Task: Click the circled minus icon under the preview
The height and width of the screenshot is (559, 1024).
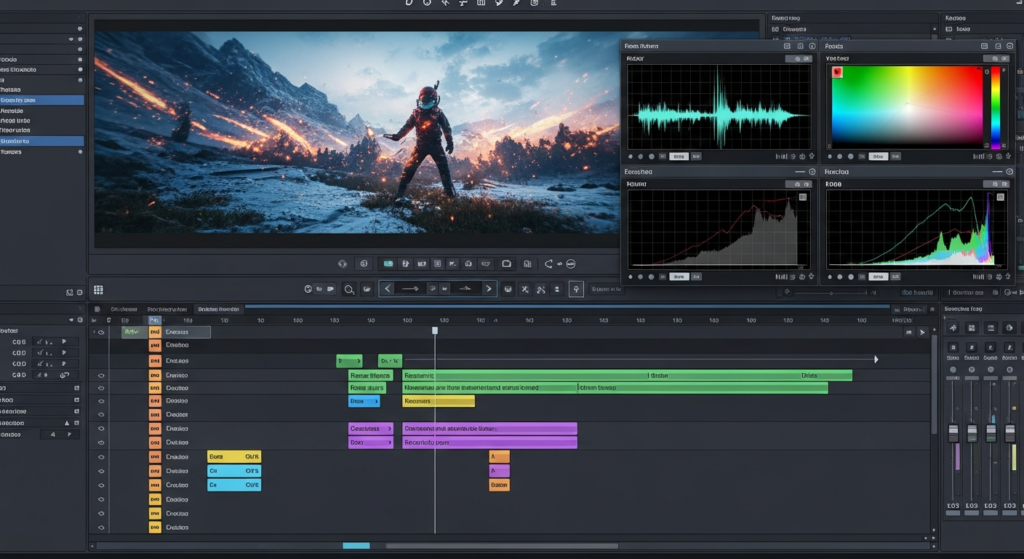Action: pyautogui.click(x=571, y=264)
